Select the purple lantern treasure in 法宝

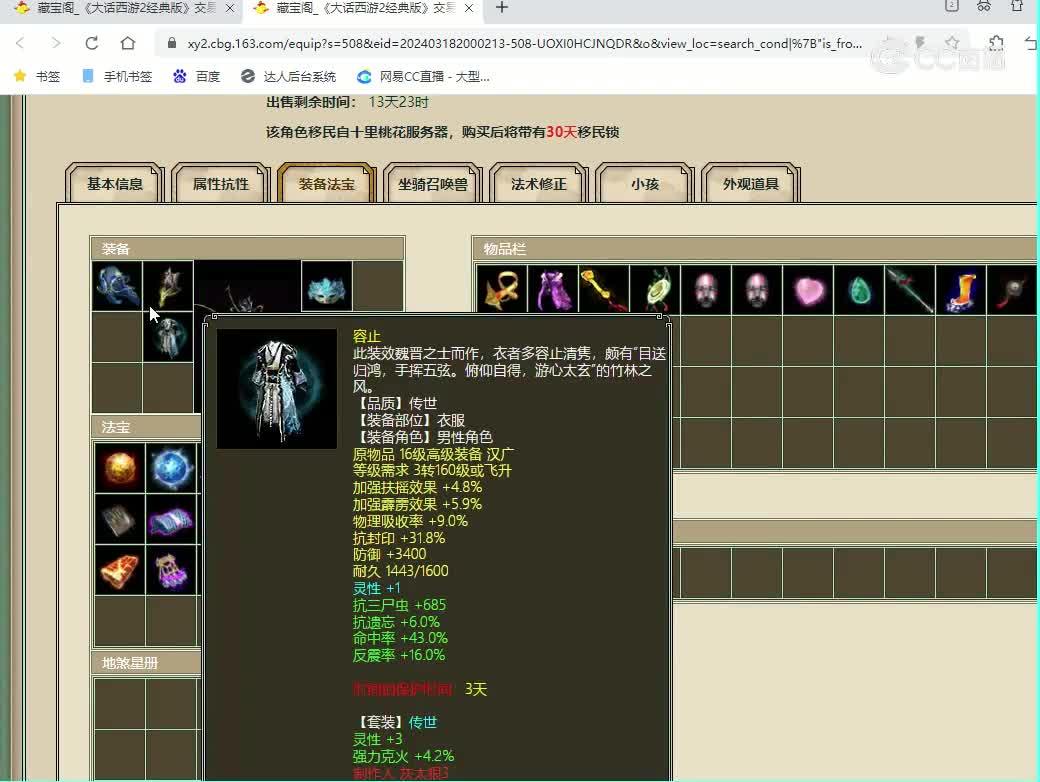pos(171,570)
